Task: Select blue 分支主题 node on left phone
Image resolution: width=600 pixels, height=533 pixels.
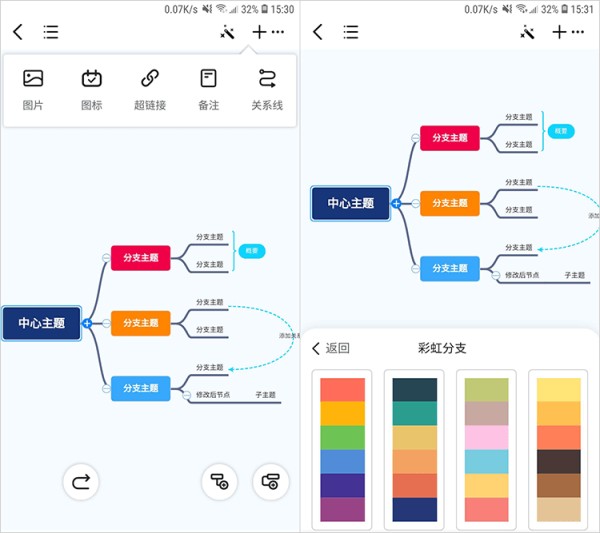Action: tap(141, 388)
